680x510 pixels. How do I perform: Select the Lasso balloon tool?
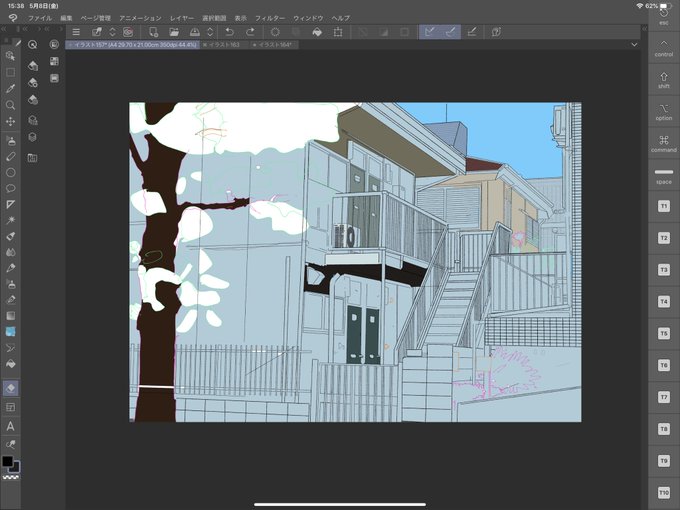[x=10, y=188]
